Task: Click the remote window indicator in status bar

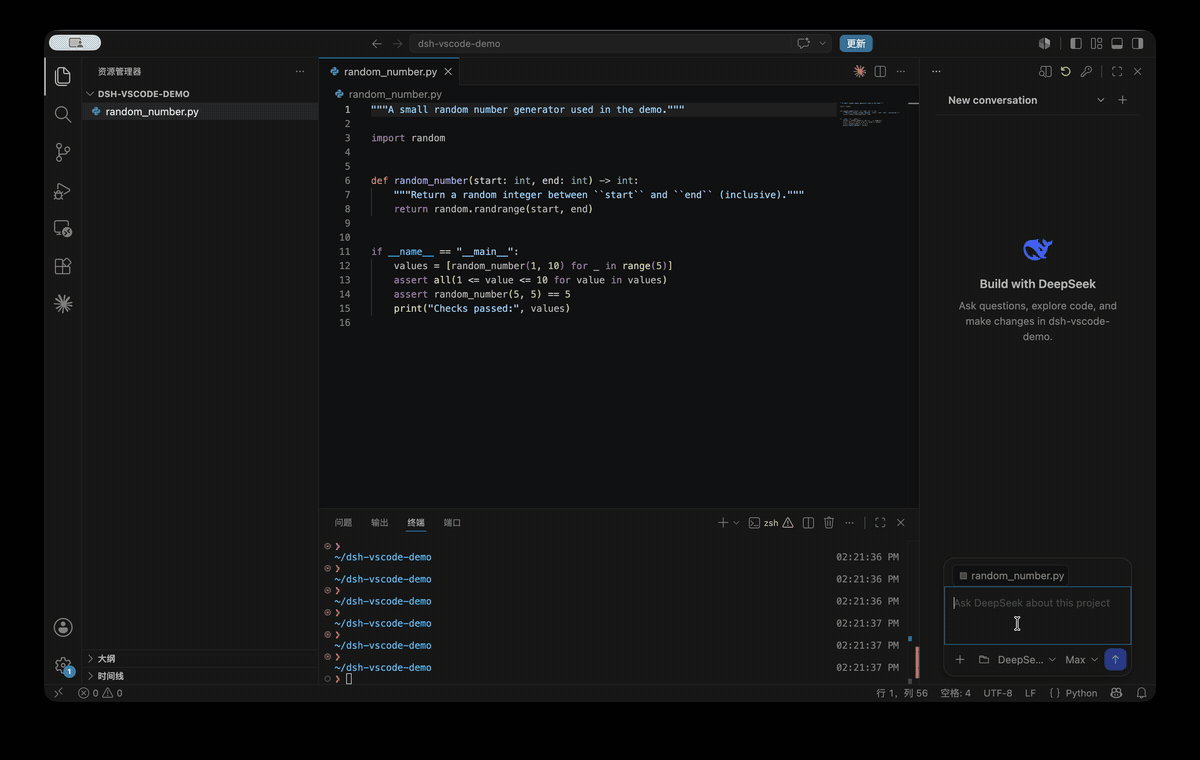Action: 58,693
